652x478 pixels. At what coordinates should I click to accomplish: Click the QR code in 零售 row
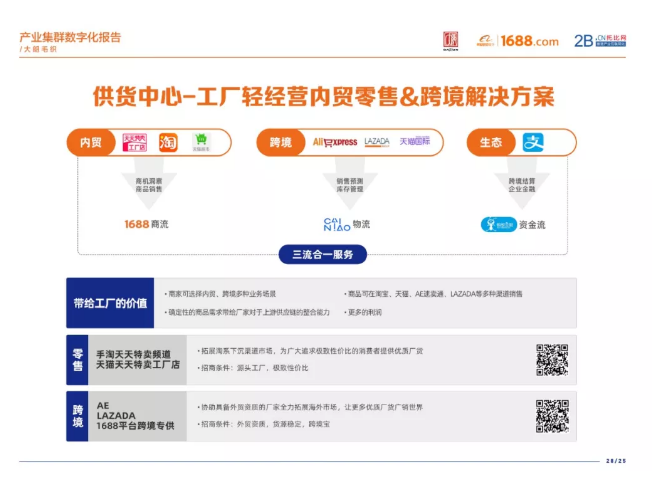click(552, 359)
